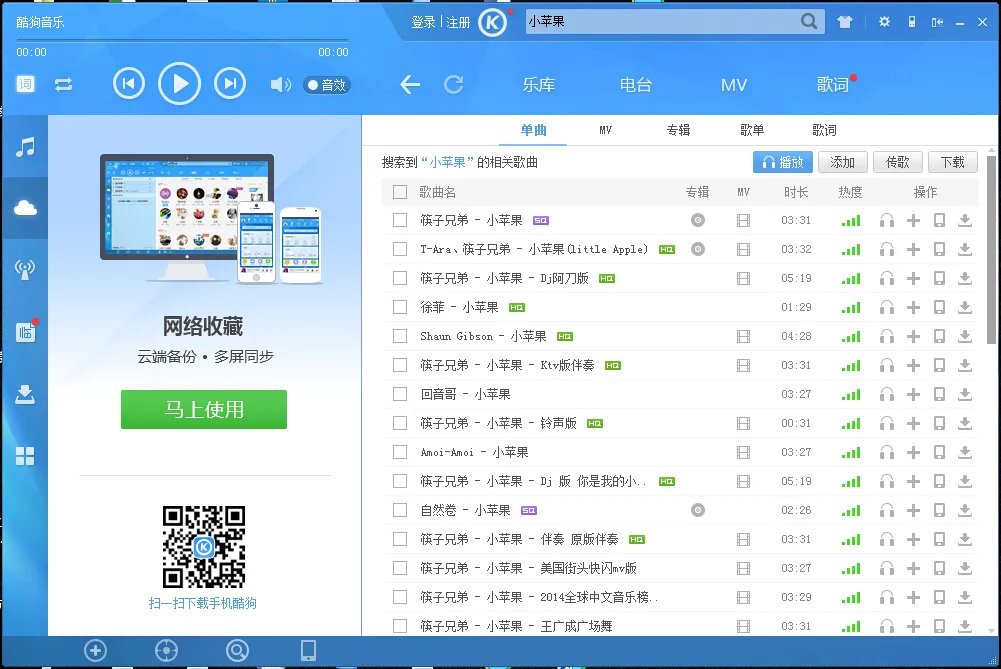The width and height of the screenshot is (1001, 669).
Task: Open the local music library from sidebar
Action: (x=25, y=147)
